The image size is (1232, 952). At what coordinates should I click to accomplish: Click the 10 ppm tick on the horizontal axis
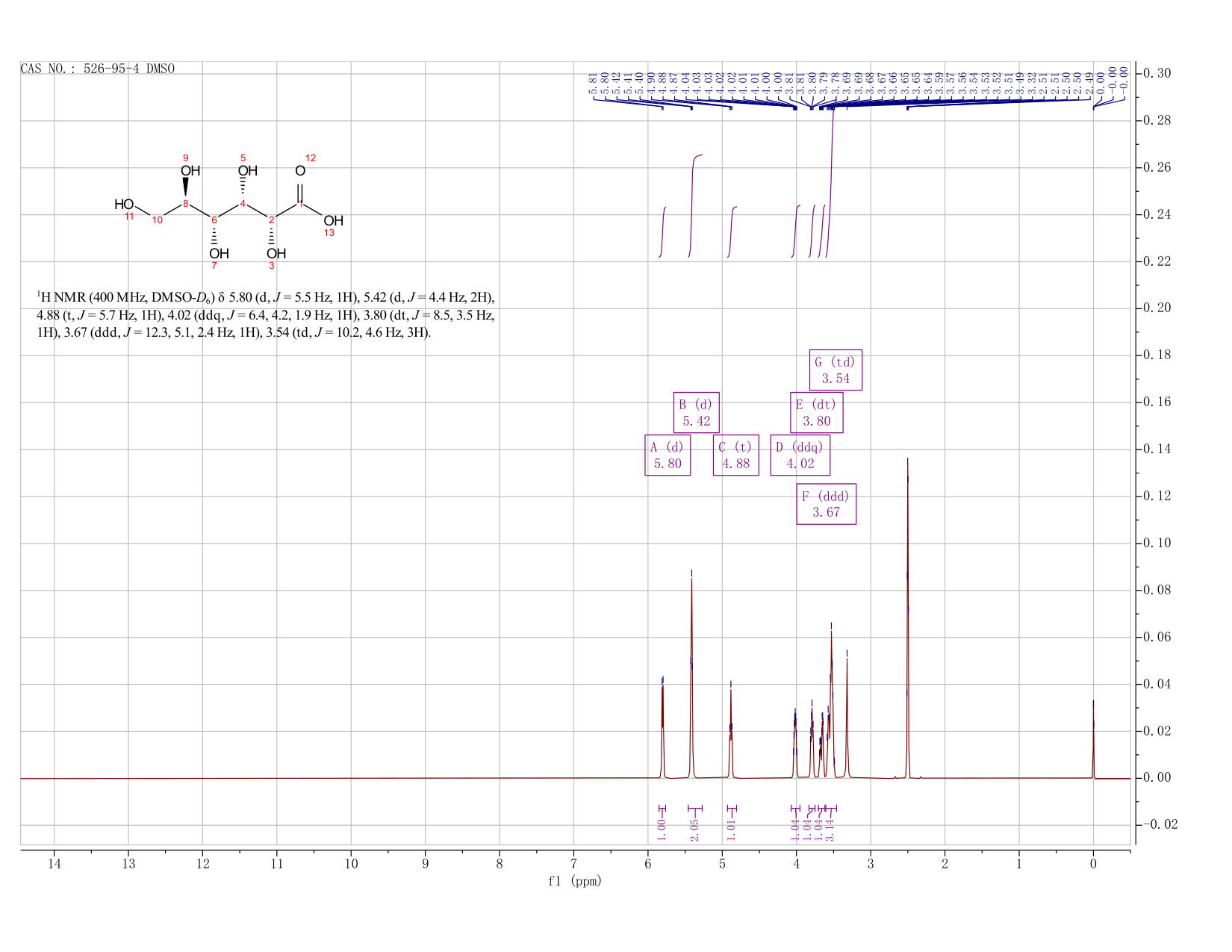(351, 865)
